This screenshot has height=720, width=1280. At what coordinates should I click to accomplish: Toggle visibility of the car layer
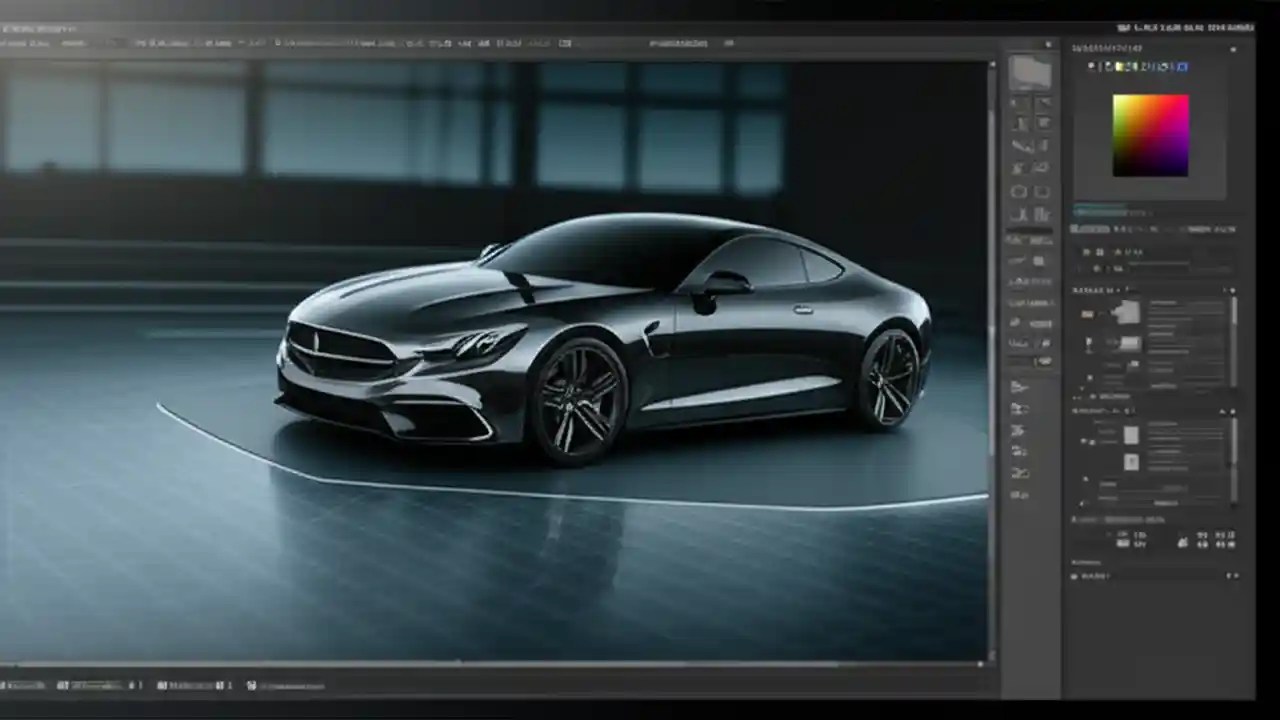click(1087, 314)
